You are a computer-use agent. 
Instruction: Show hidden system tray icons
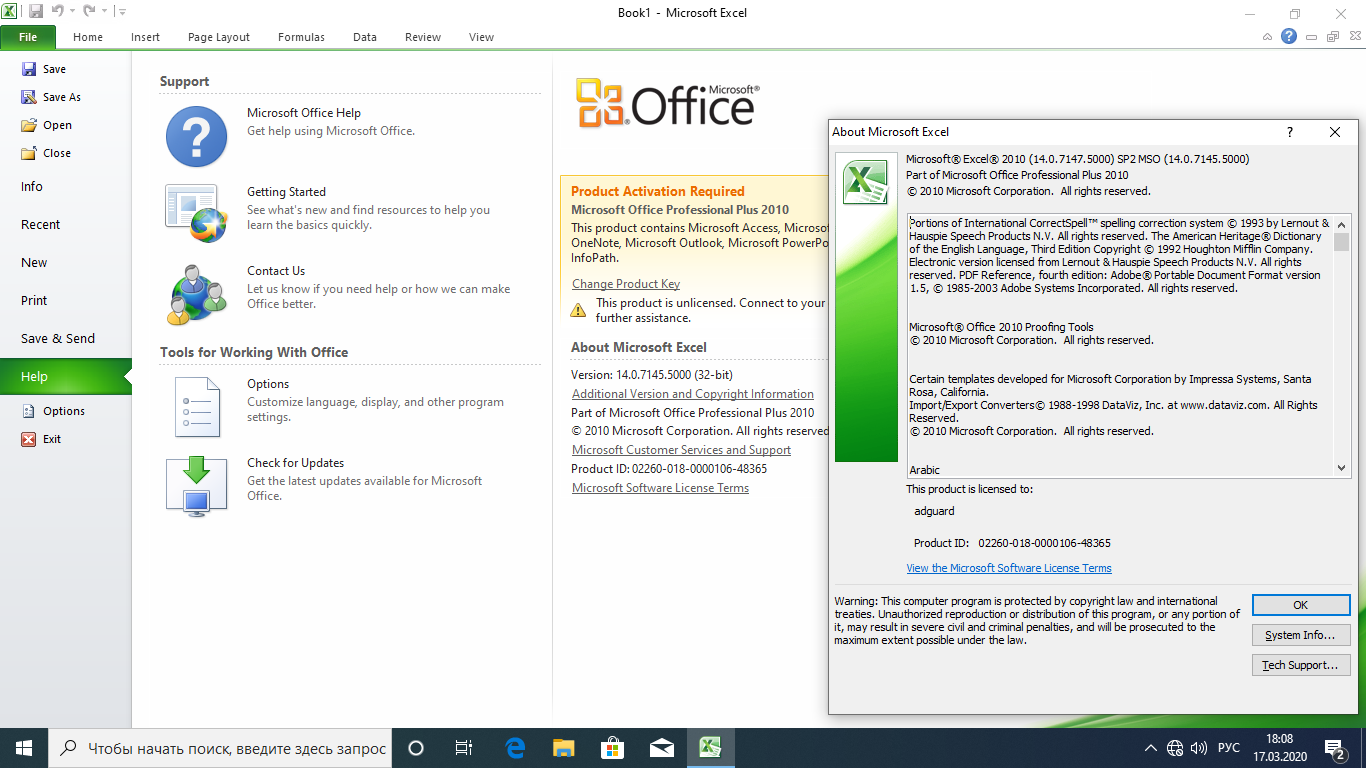[x=1150, y=748]
